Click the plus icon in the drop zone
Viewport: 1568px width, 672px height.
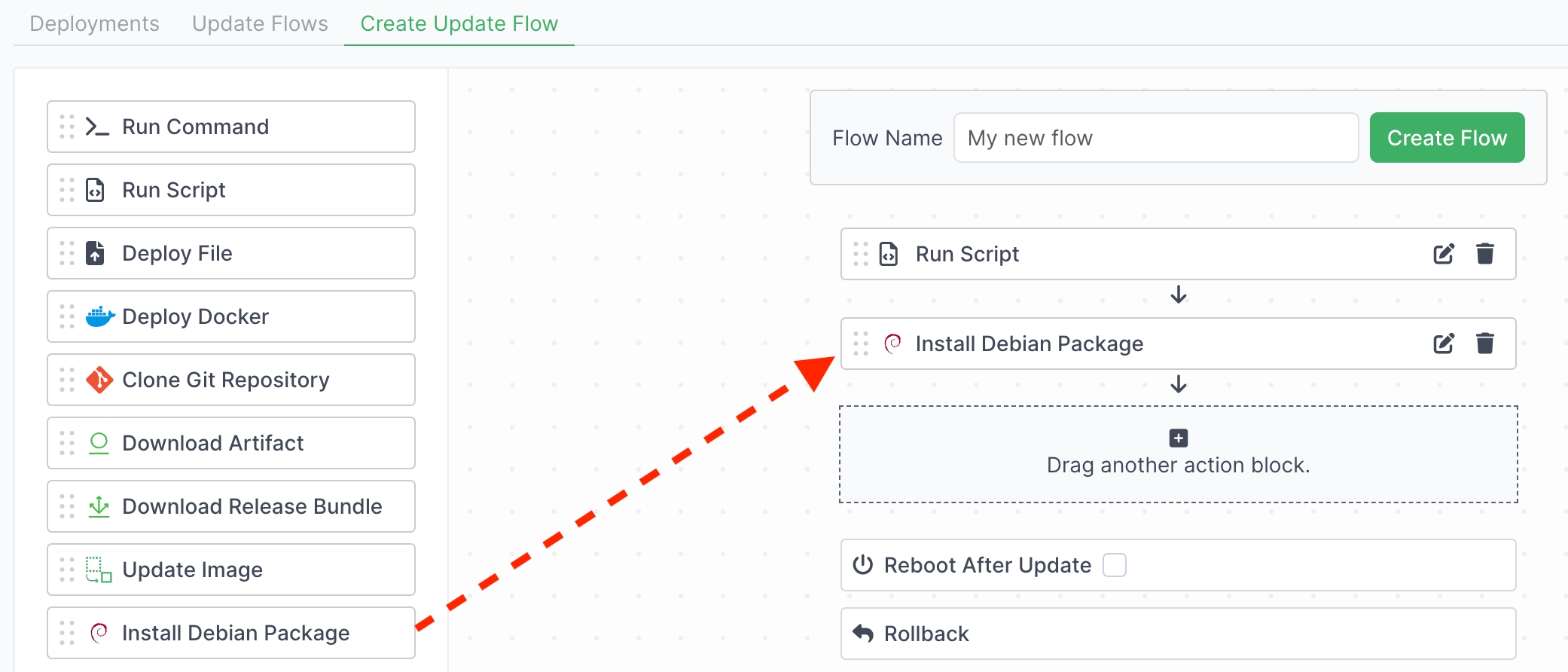coord(1178,438)
